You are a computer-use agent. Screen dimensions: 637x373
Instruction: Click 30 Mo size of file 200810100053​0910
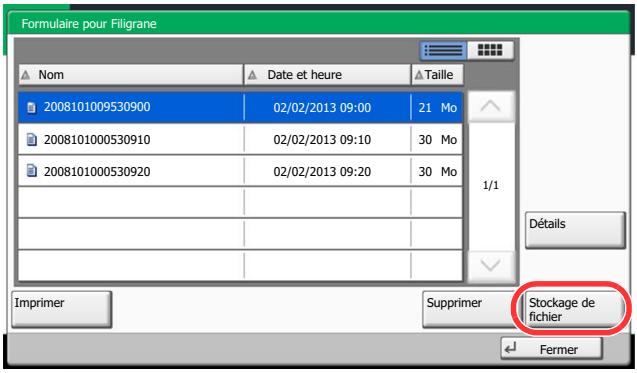[438, 140]
